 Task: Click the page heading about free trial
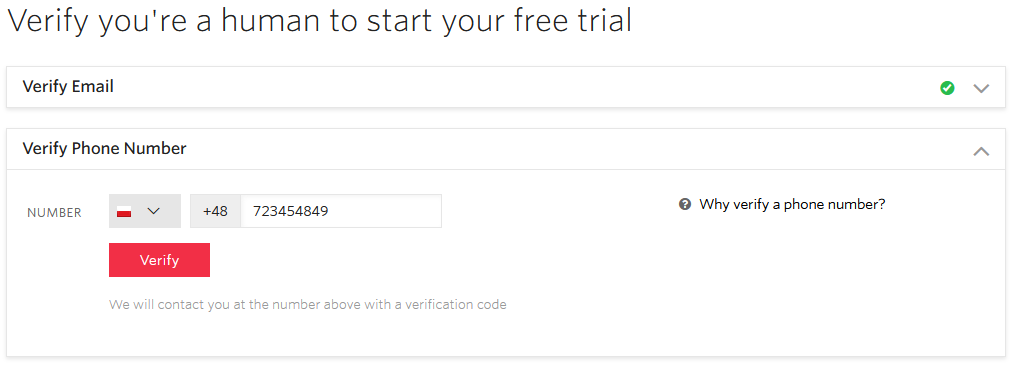(x=319, y=21)
